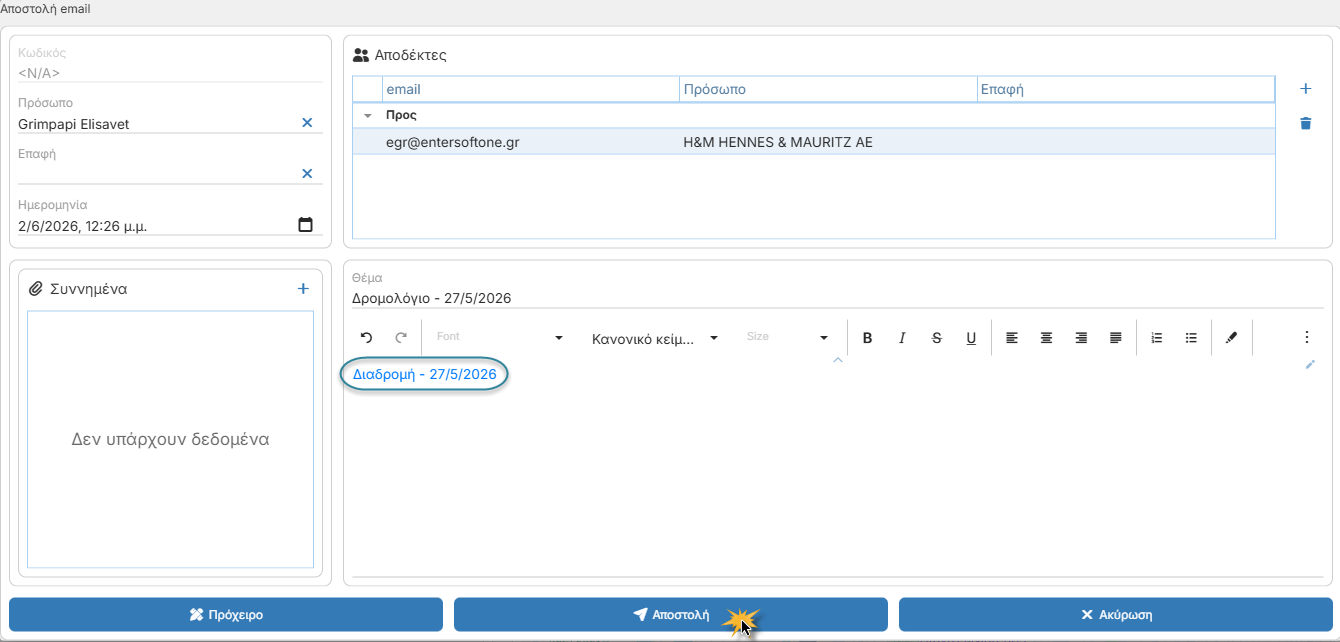Justify the text
This screenshot has width=1340, height=642.
click(x=1115, y=338)
